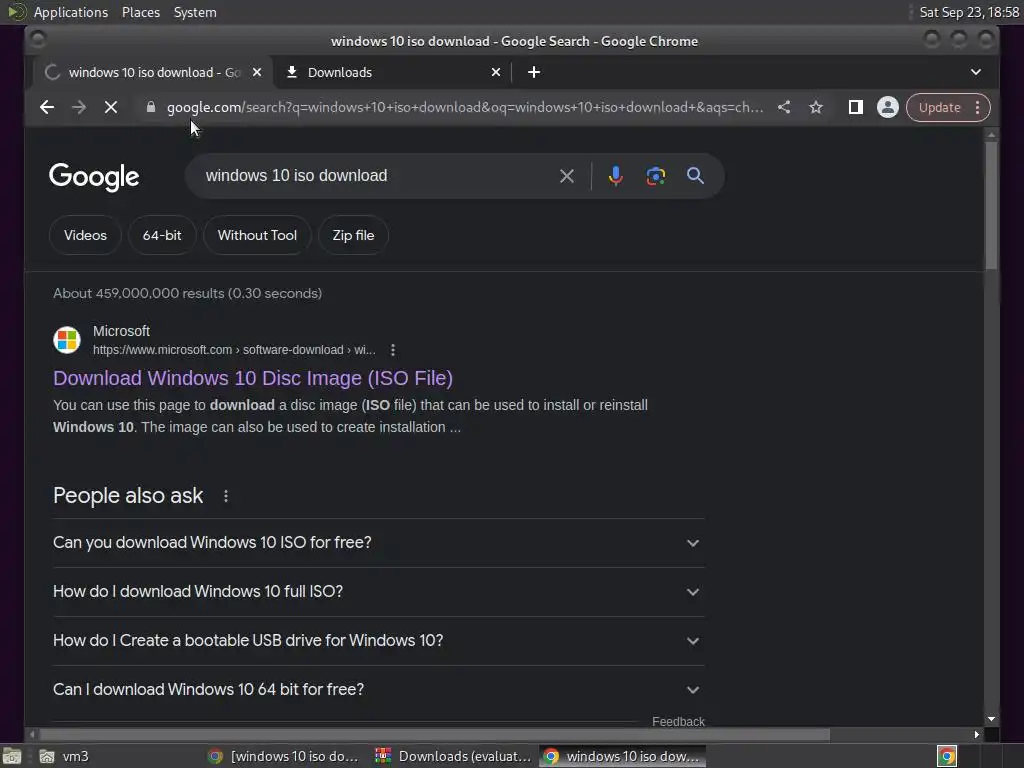The width and height of the screenshot is (1024, 768).
Task: Open the Places menu
Action: coord(141,12)
